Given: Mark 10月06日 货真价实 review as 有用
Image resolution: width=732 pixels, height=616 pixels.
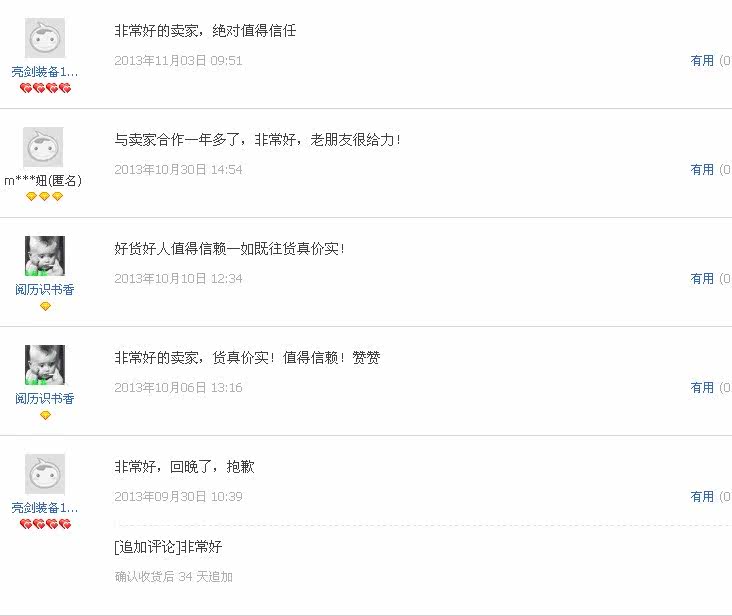Looking at the screenshot, I should (x=702, y=388).
